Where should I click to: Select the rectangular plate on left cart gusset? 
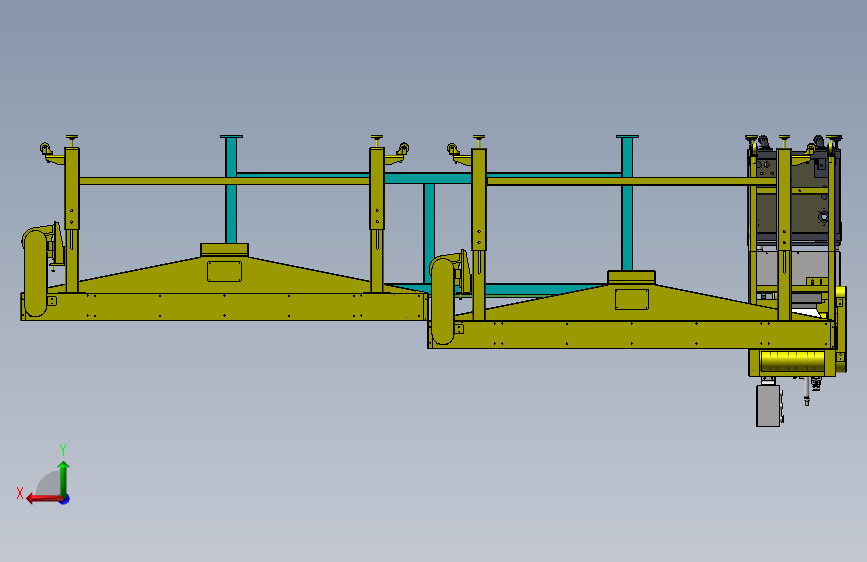pos(224,272)
